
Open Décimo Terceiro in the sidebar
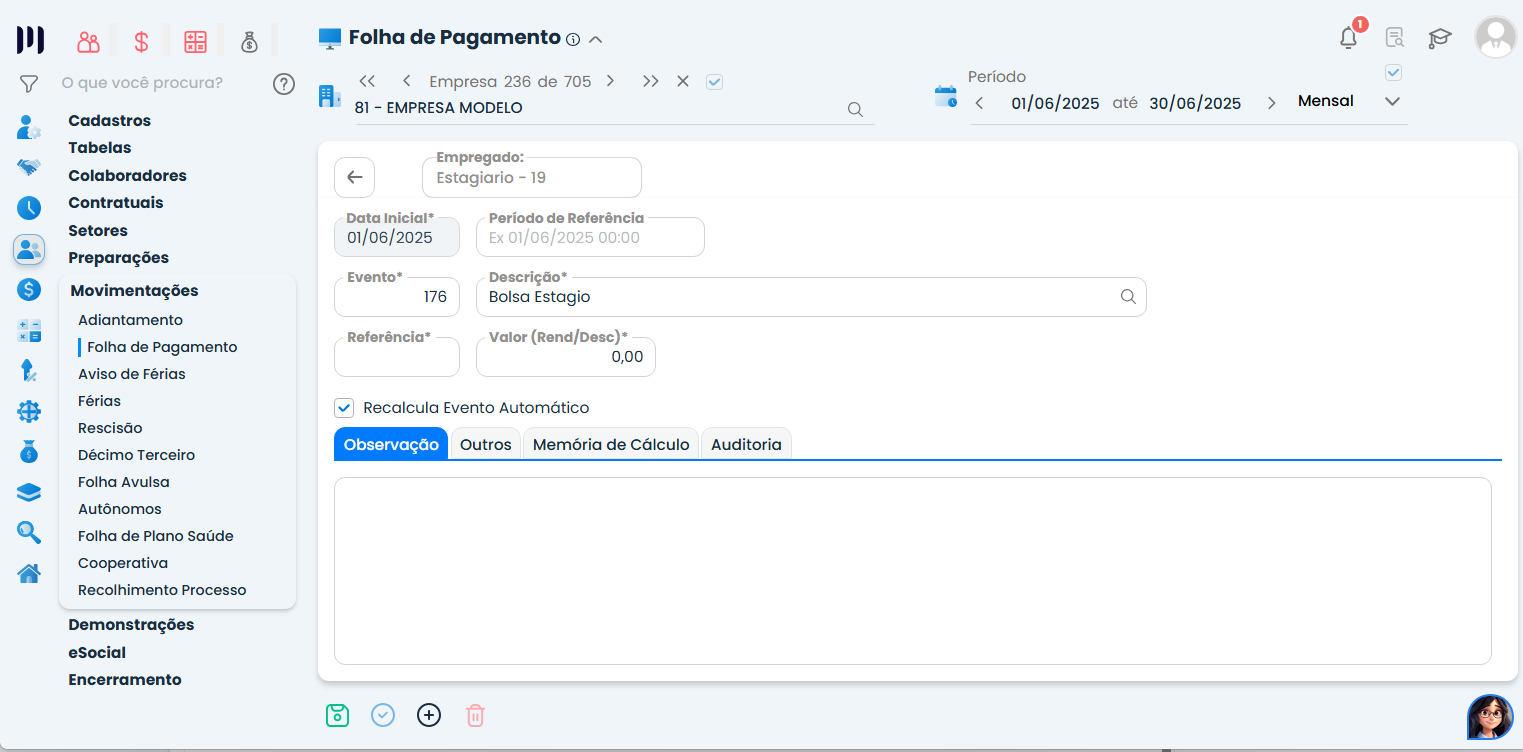137,455
